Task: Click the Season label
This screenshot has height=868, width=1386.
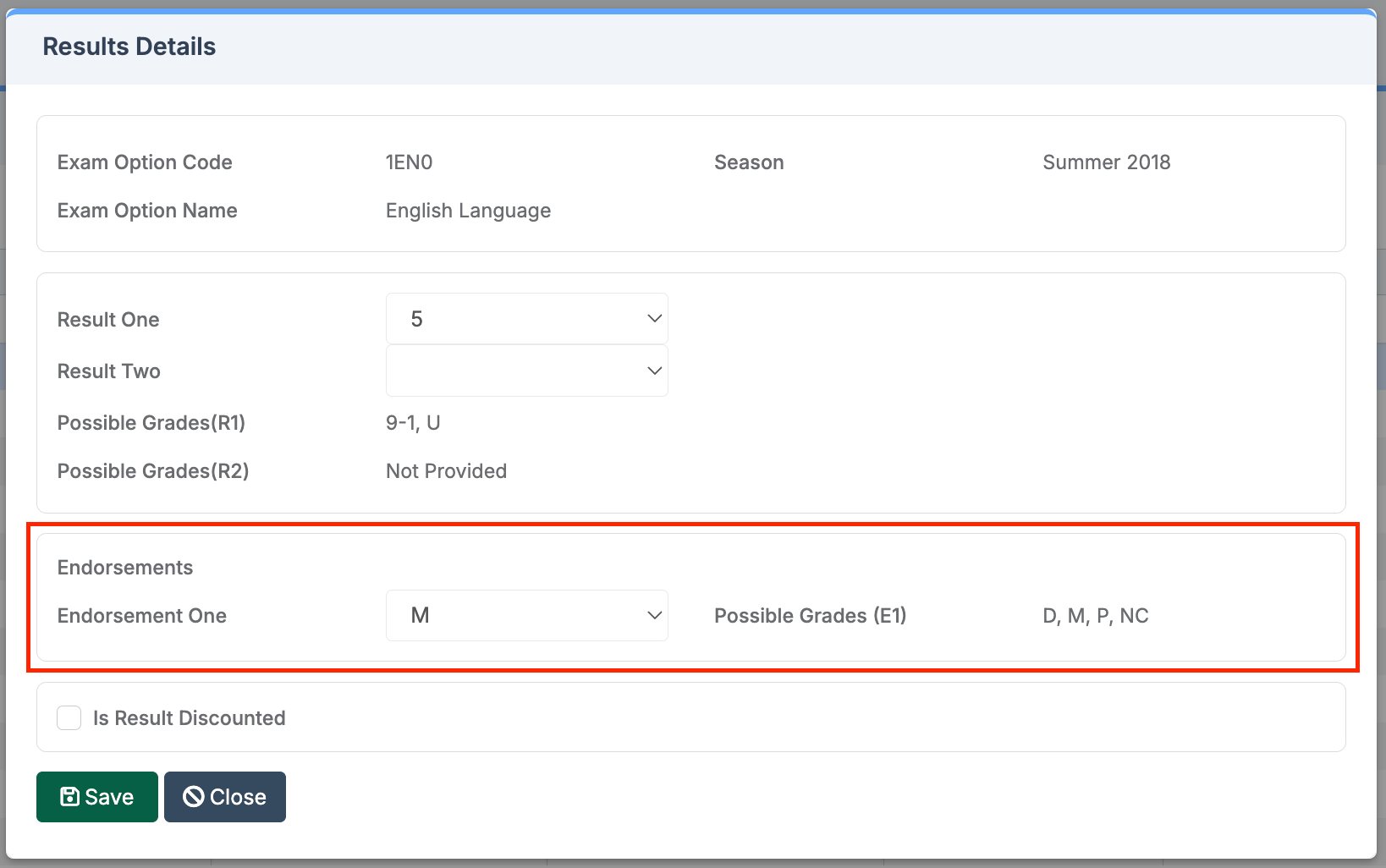Action: (x=749, y=162)
